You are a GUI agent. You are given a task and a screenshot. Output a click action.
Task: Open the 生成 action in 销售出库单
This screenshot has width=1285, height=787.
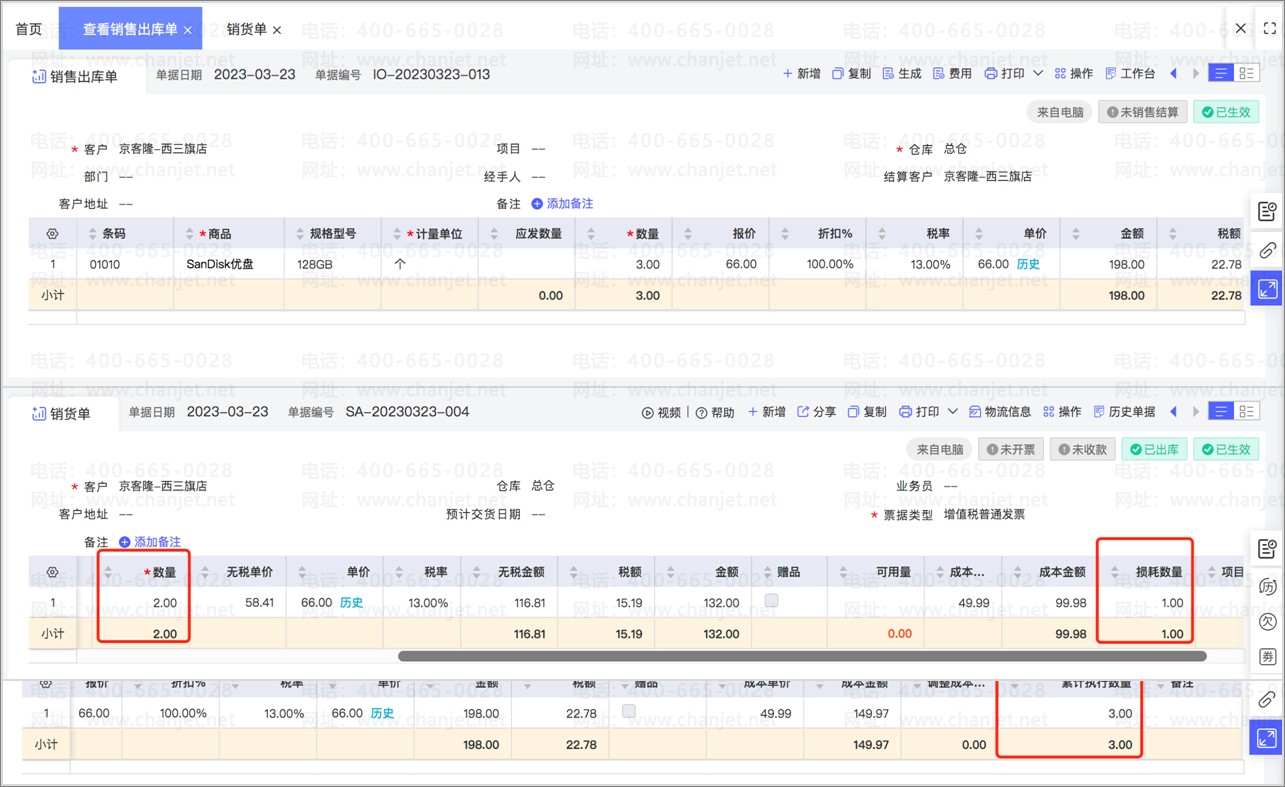pos(902,73)
